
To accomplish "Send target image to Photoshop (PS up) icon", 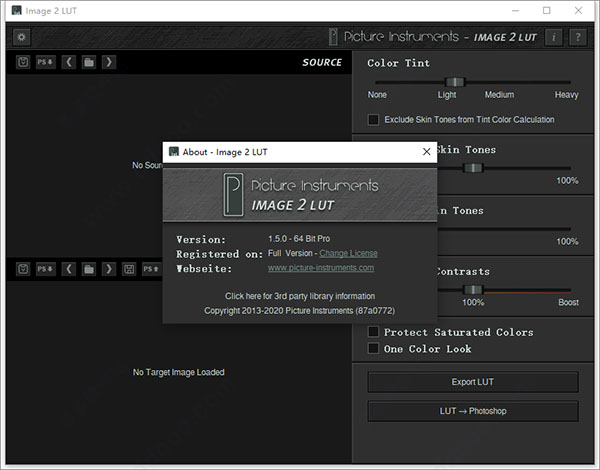I will 152,269.
